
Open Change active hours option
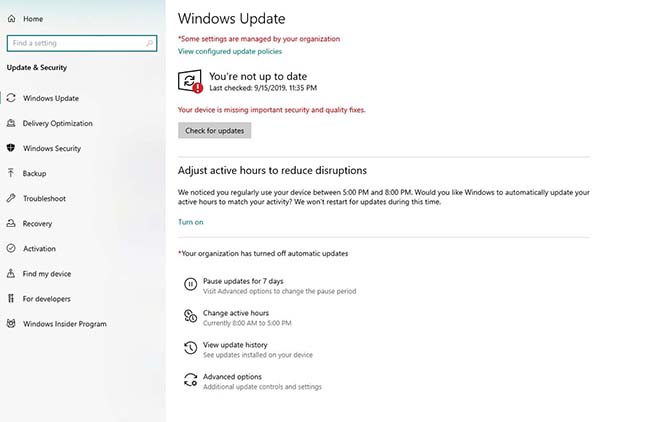[236, 313]
